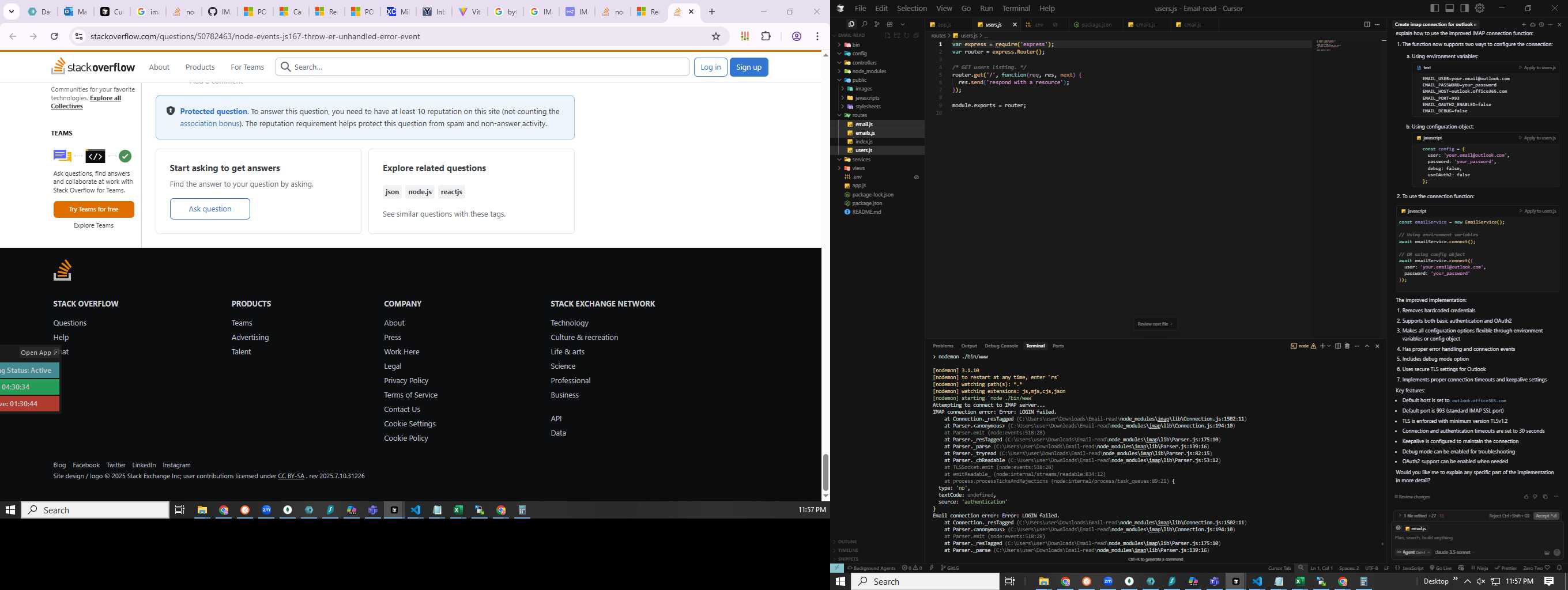Image resolution: width=1568 pixels, height=590 pixels.
Task: Click the node.js tag
Action: [420, 192]
